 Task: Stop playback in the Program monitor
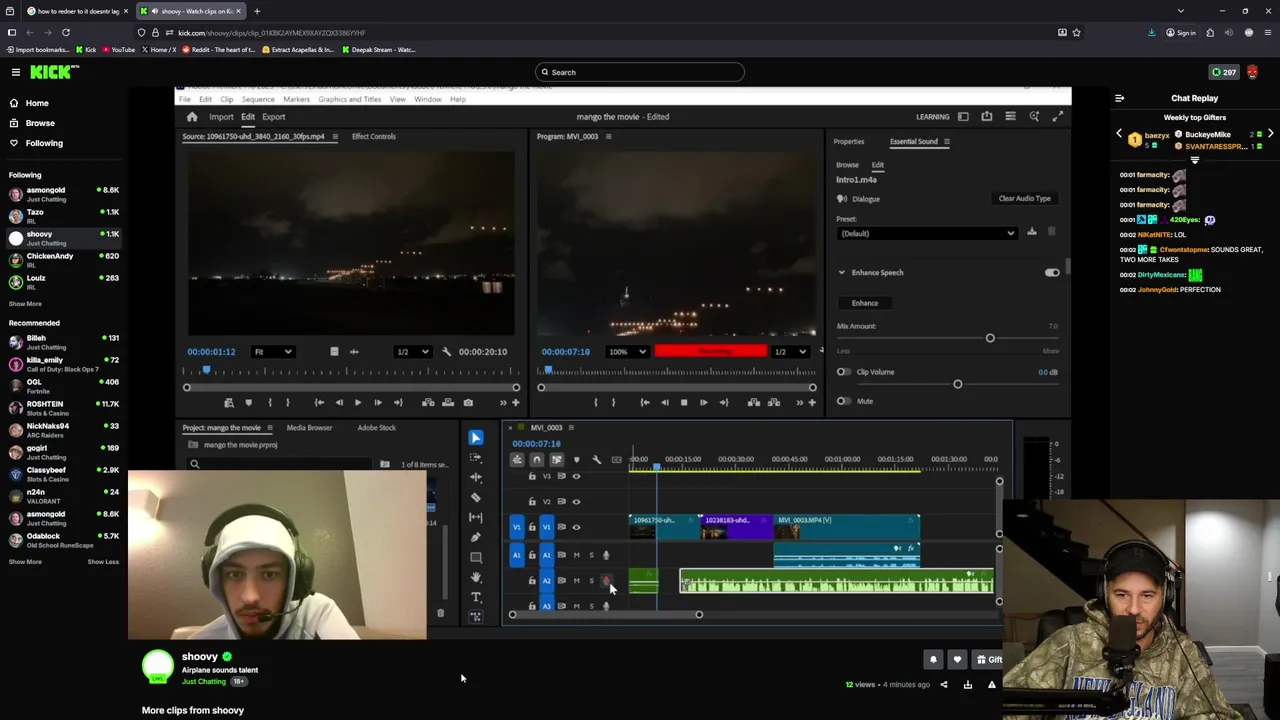click(x=684, y=403)
